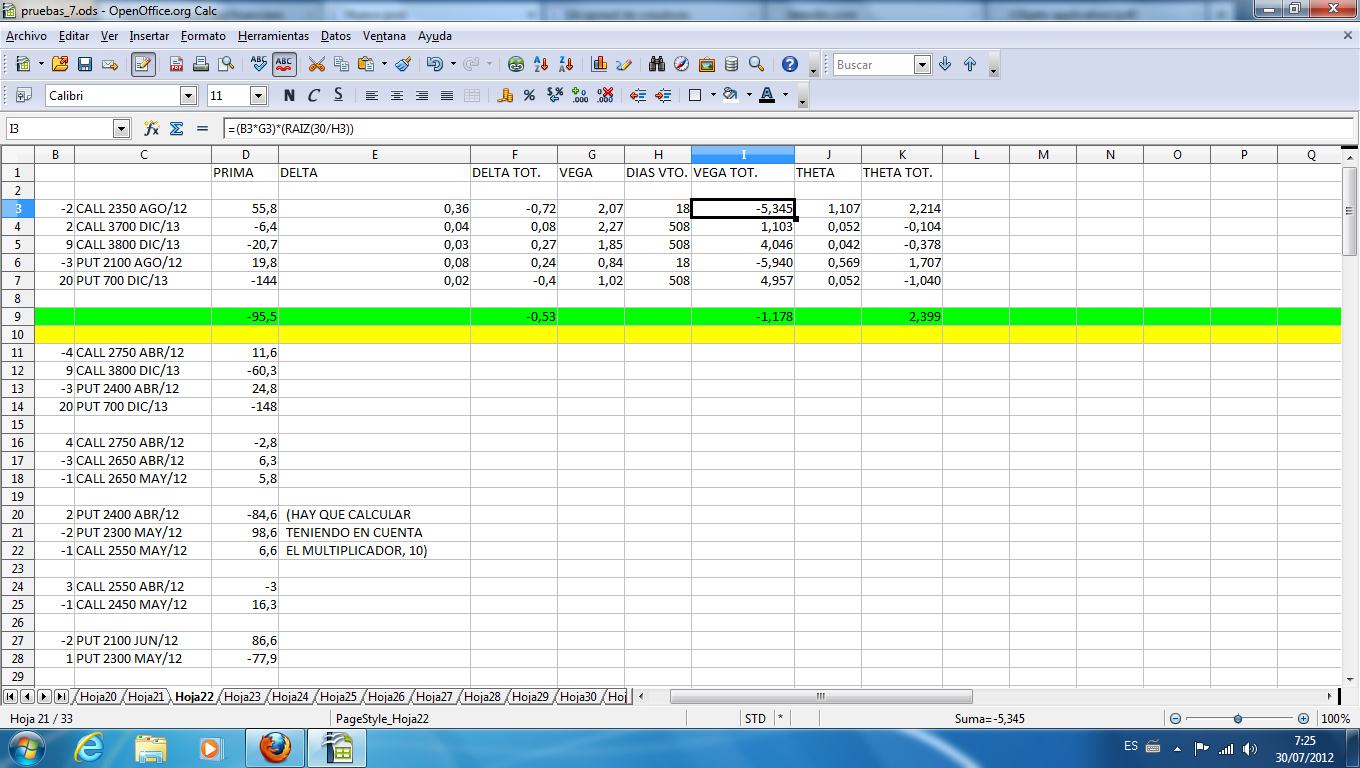
Task: Export directly as PDF icon
Action: coord(176,64)
